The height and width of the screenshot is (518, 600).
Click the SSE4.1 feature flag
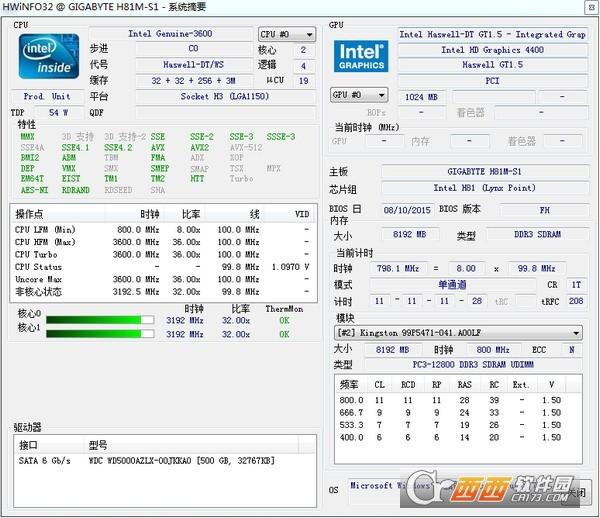(75, 147)
